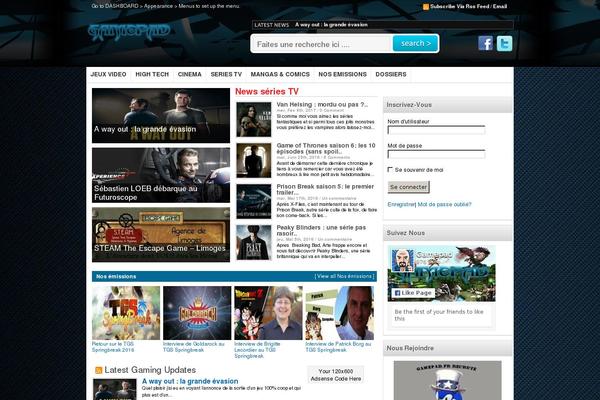Click the Prison Break article thumbnail
The height and width of the screenshot is (400, 600).
pyautogui.click(x=254, y=201)
